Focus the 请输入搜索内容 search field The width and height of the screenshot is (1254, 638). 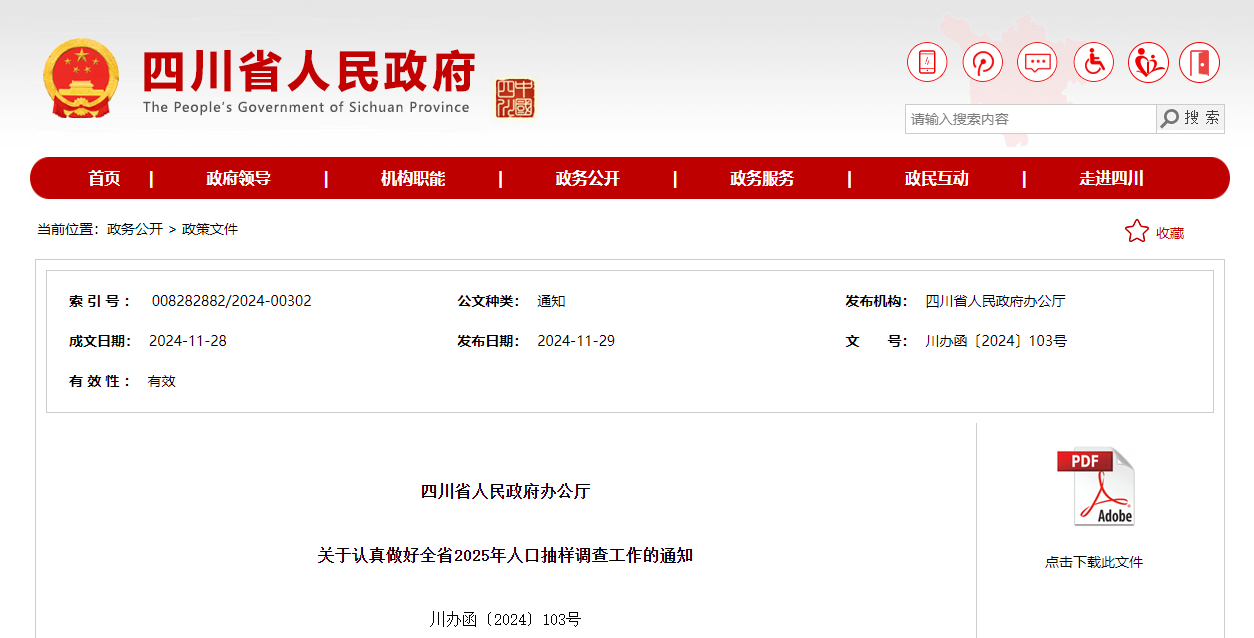[x=1030, y=119]
